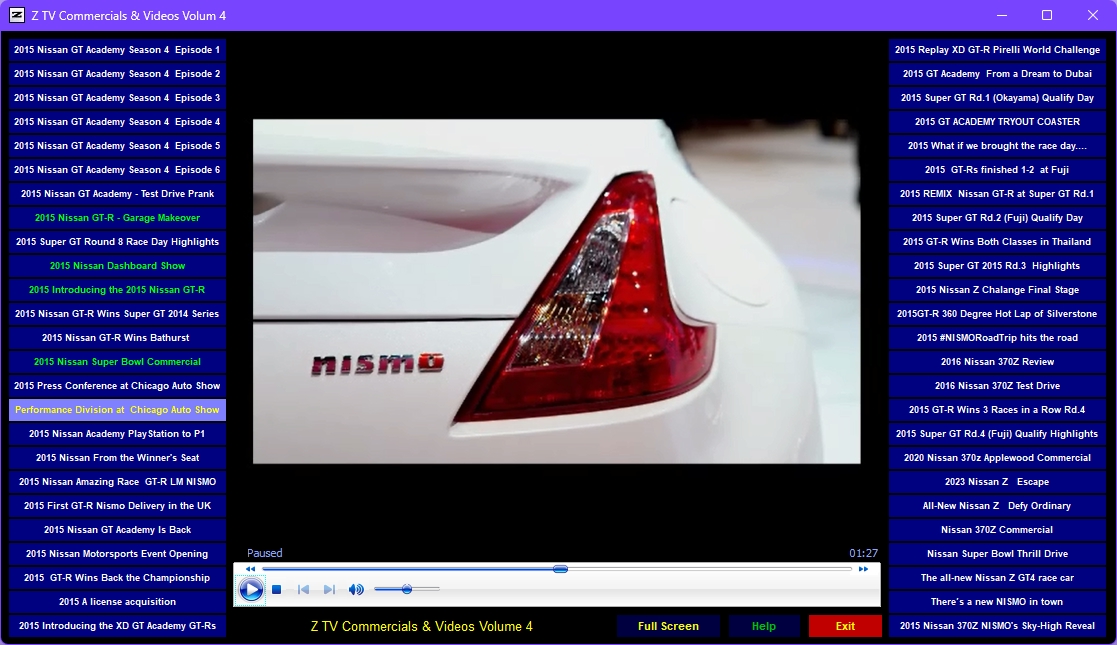Screen dimensions: 1117x645
Task: Play the all-new Nissan Z GT4 race car
Action: click(x=997, y=577)
